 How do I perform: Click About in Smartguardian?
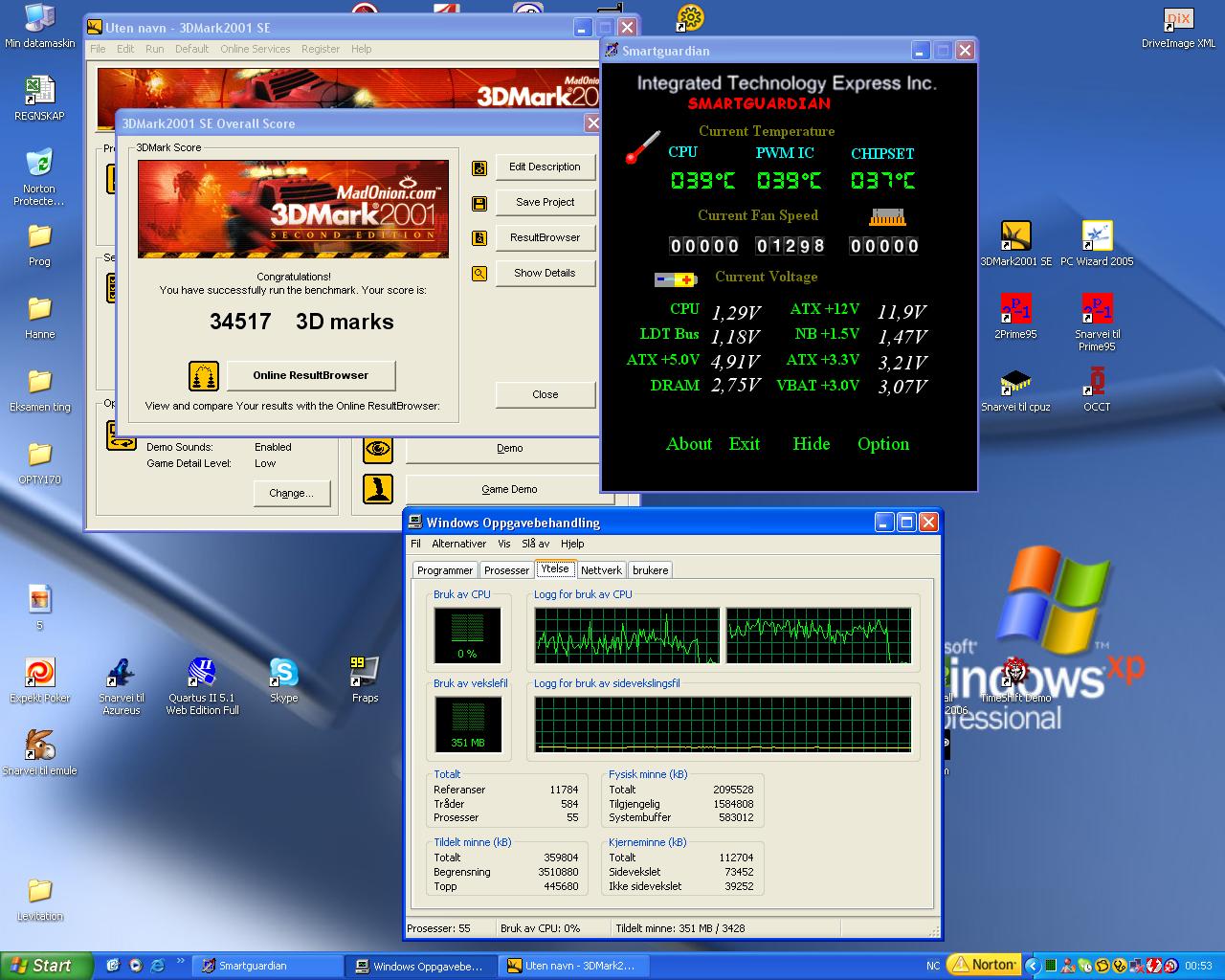[x=689, y=444]
